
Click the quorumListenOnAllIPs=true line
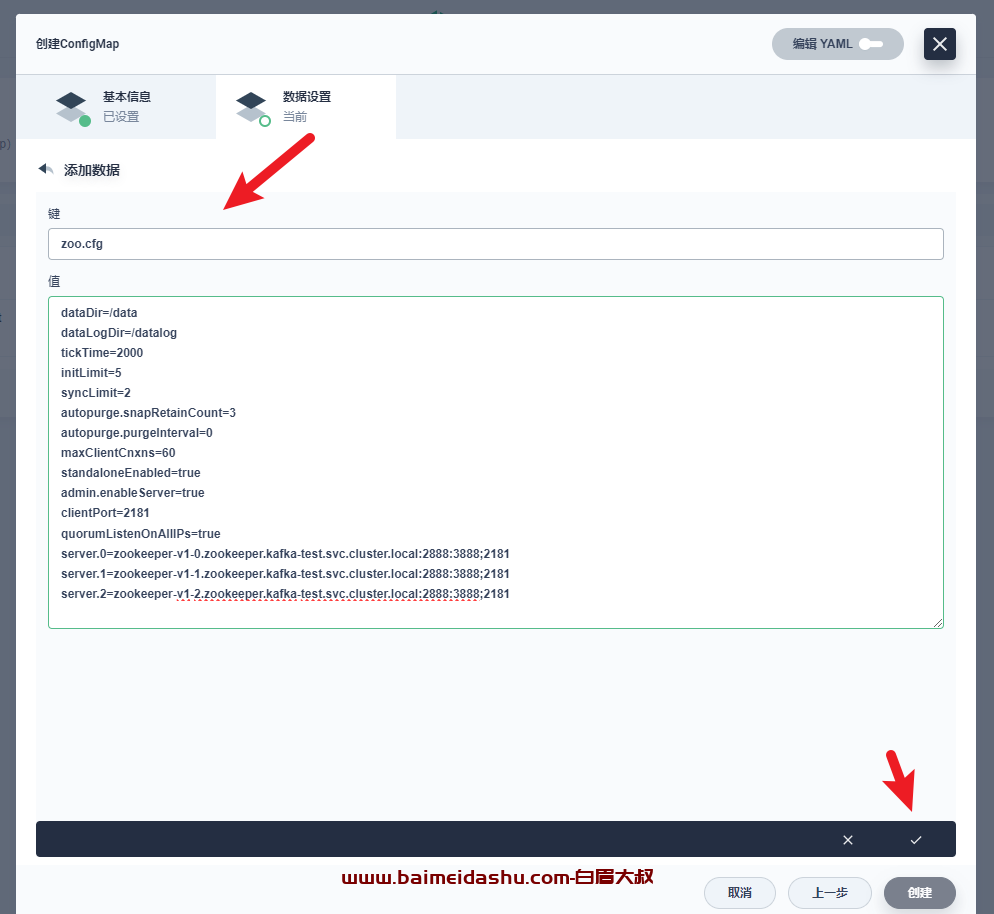[141, 534]
